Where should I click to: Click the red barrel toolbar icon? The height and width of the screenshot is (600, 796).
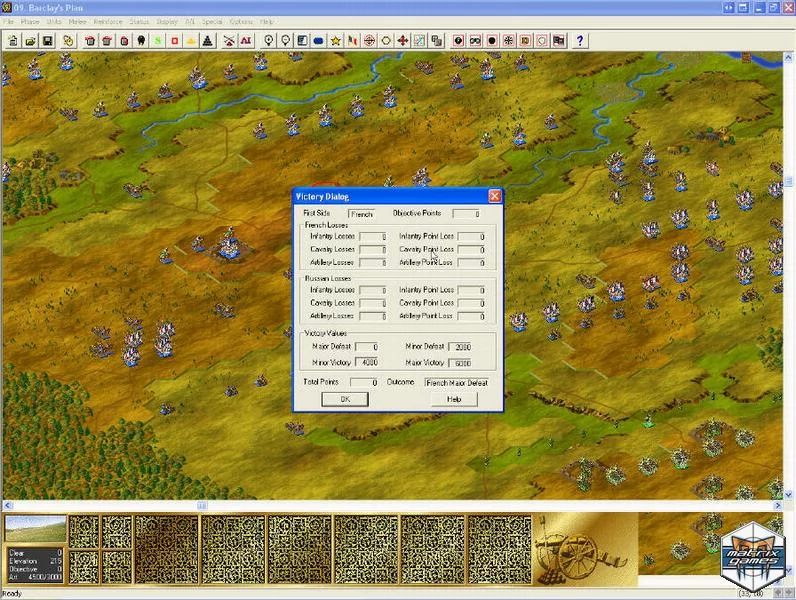(124, 41)
